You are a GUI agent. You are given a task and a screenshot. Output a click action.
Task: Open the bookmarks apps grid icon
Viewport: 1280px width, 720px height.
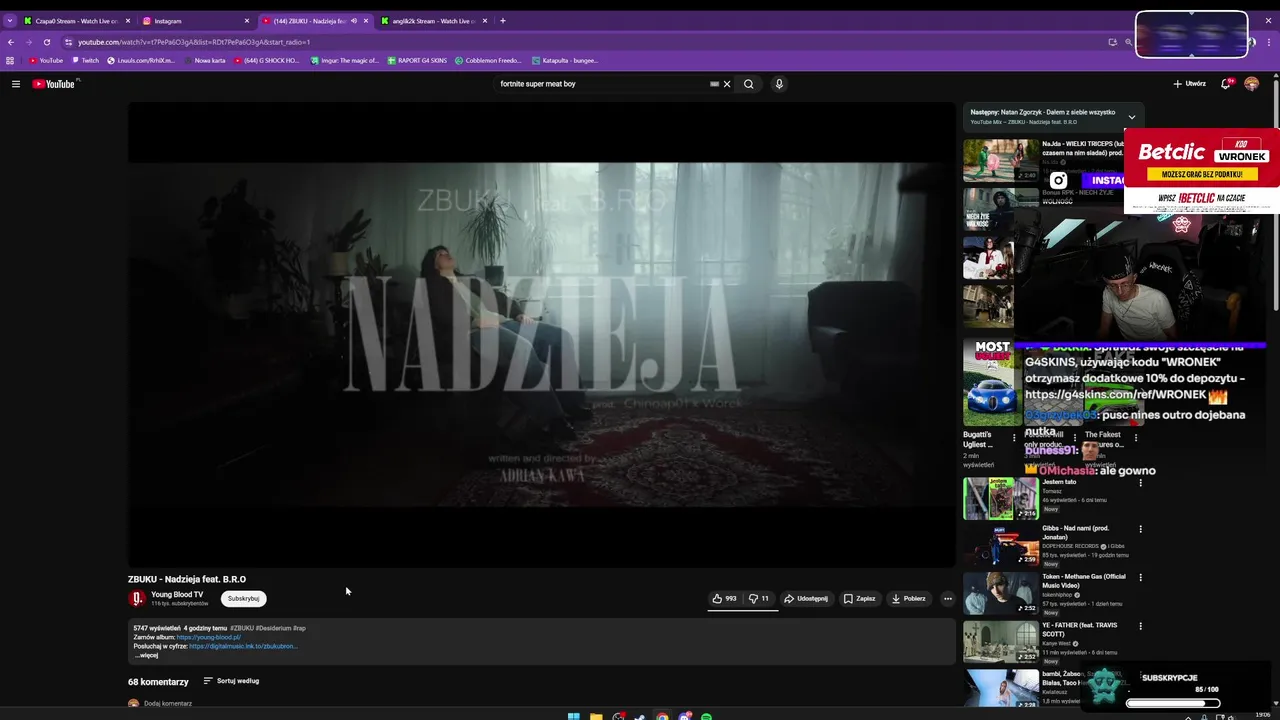pyautogui.click(x=10, y=60)
